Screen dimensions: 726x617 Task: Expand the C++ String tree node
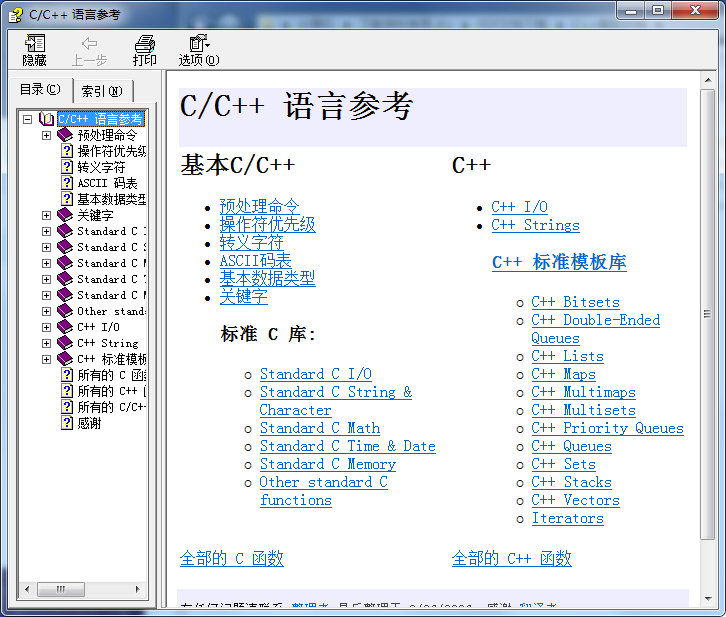click(x=46, y=343)
